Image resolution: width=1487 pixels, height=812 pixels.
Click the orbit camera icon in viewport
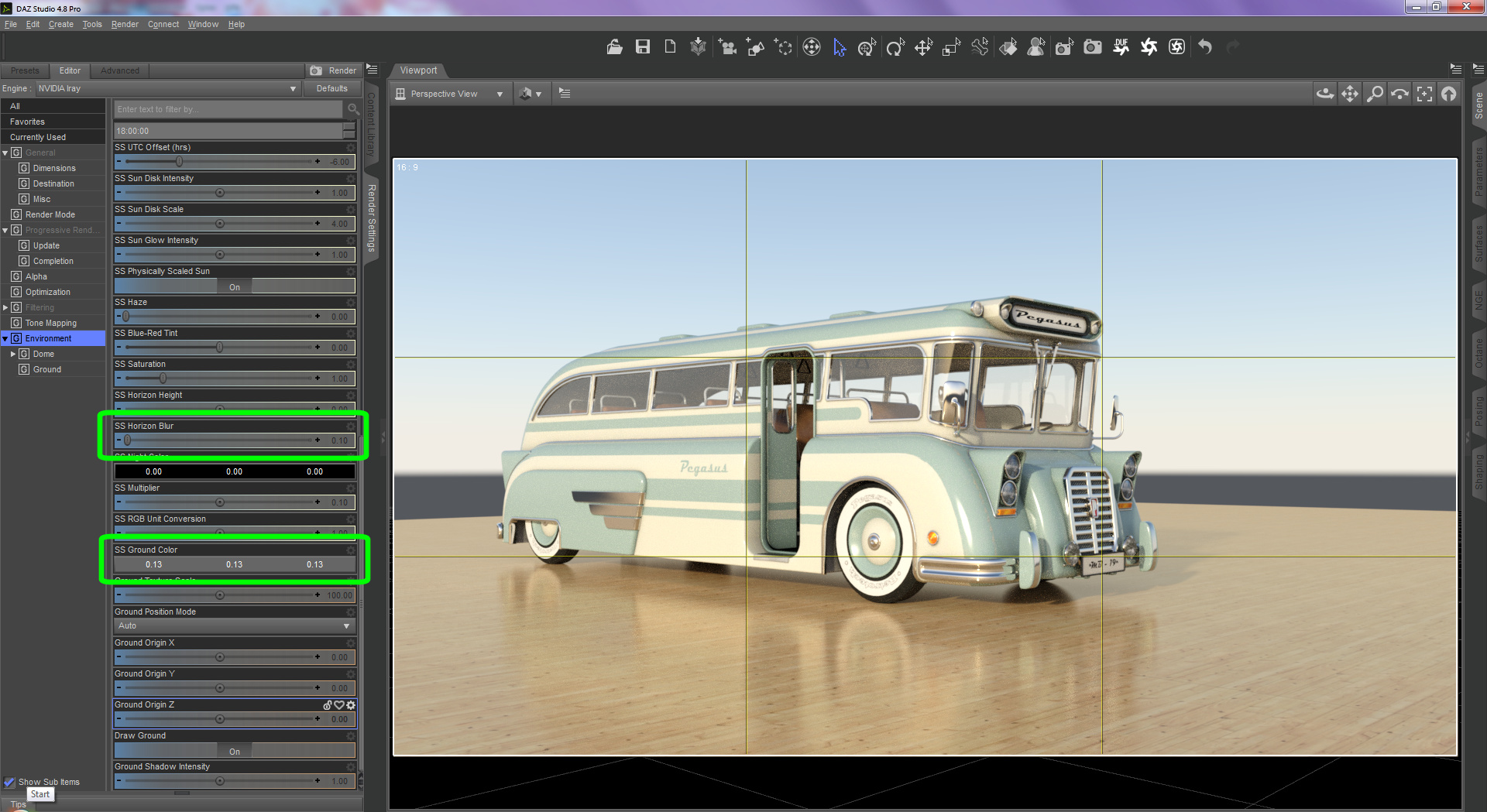pyautogui.click(x=1324, y=94)
